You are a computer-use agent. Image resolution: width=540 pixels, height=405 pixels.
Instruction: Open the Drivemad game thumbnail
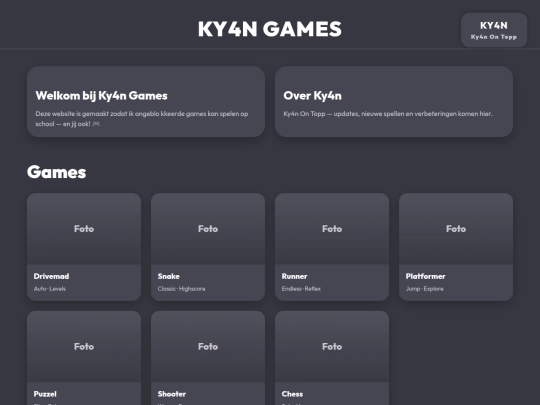point(84,229)
